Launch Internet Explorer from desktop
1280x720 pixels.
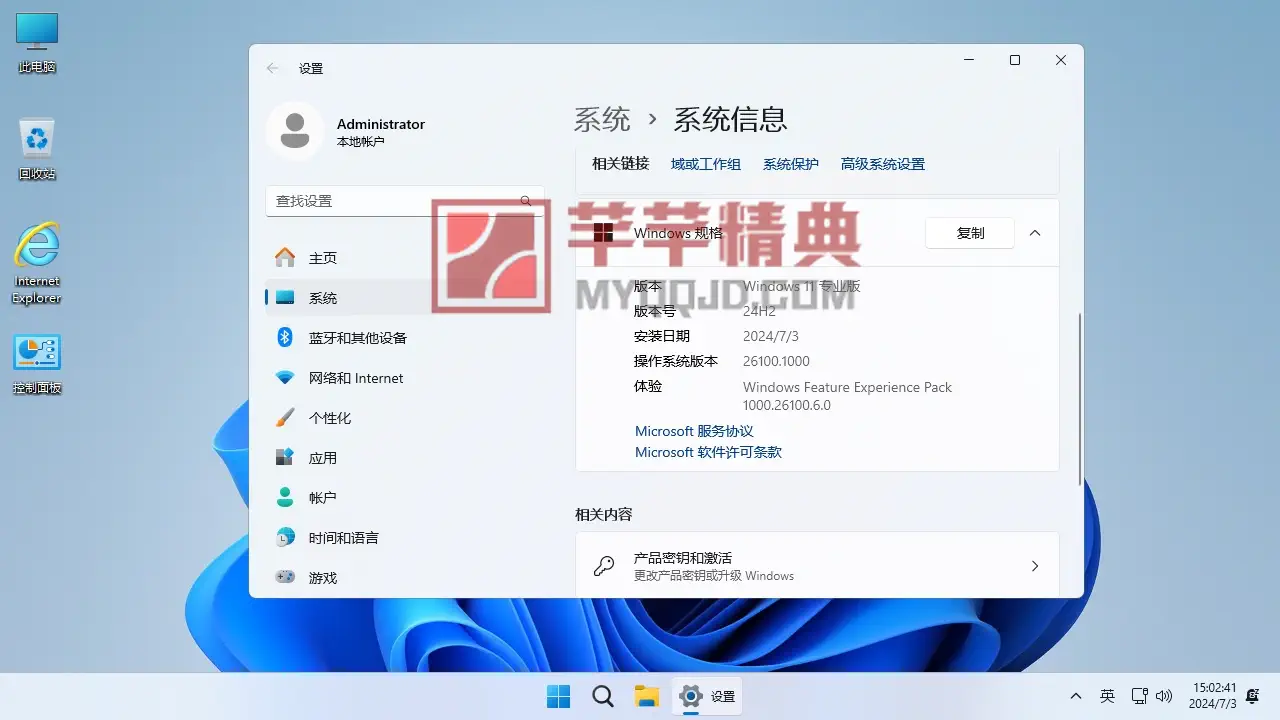pyautogui.click(x=37, y=263)
